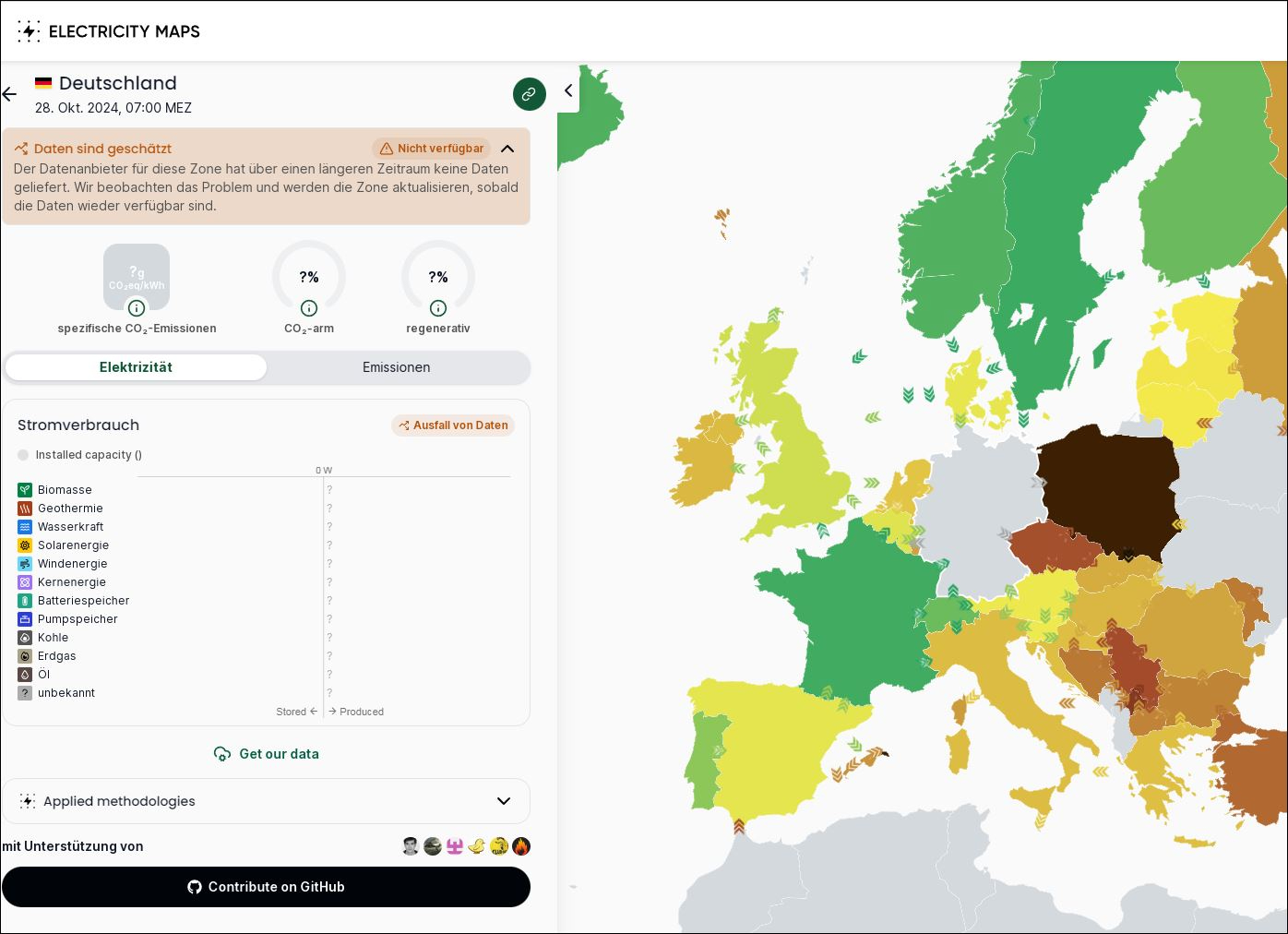This screenshot has width=1288, height=934.
Task: Click the Batteriespeicher icon
Action: point(25,601)
